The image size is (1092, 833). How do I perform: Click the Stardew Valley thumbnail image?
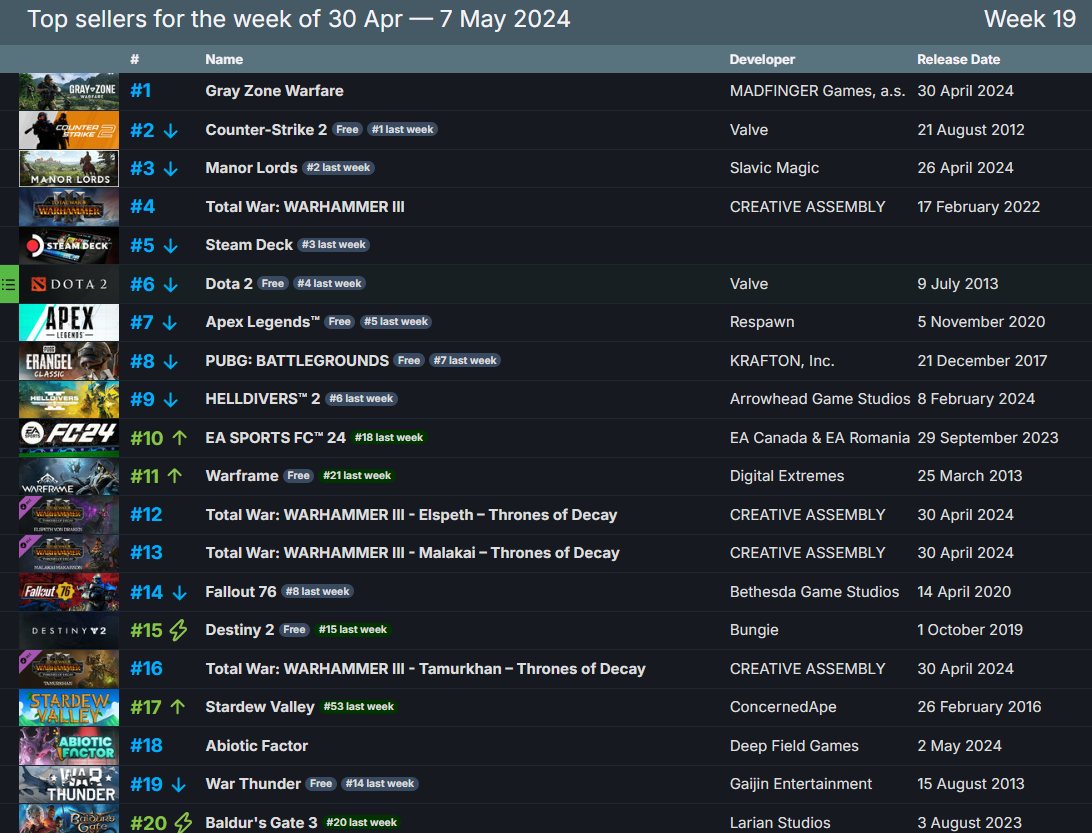tap(68, 707)
